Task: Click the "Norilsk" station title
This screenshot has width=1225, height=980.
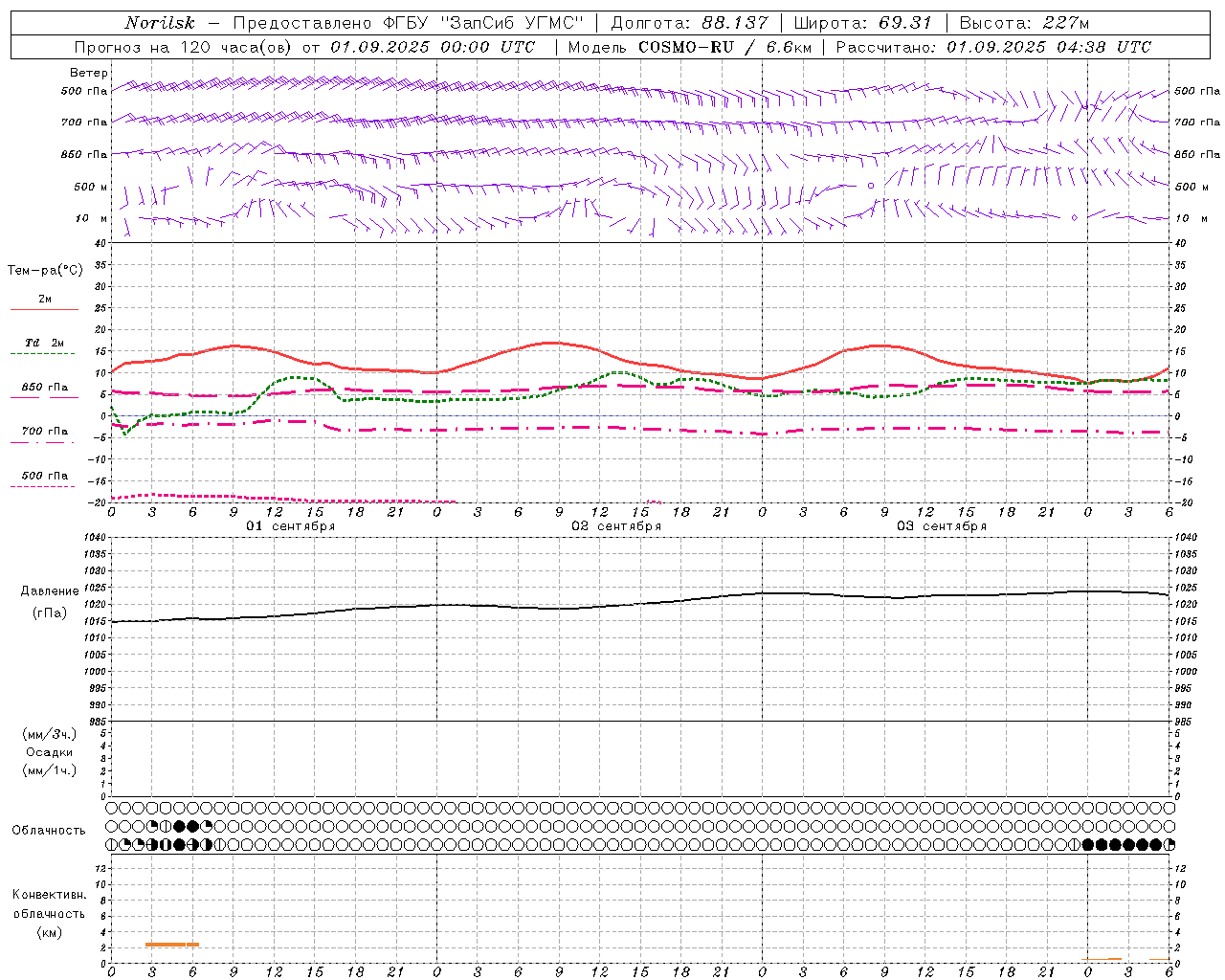Action: tap(160, 23)
